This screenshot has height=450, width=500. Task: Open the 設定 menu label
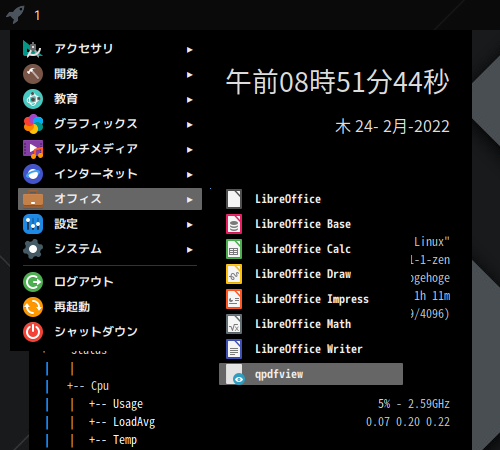pos(66,224)
